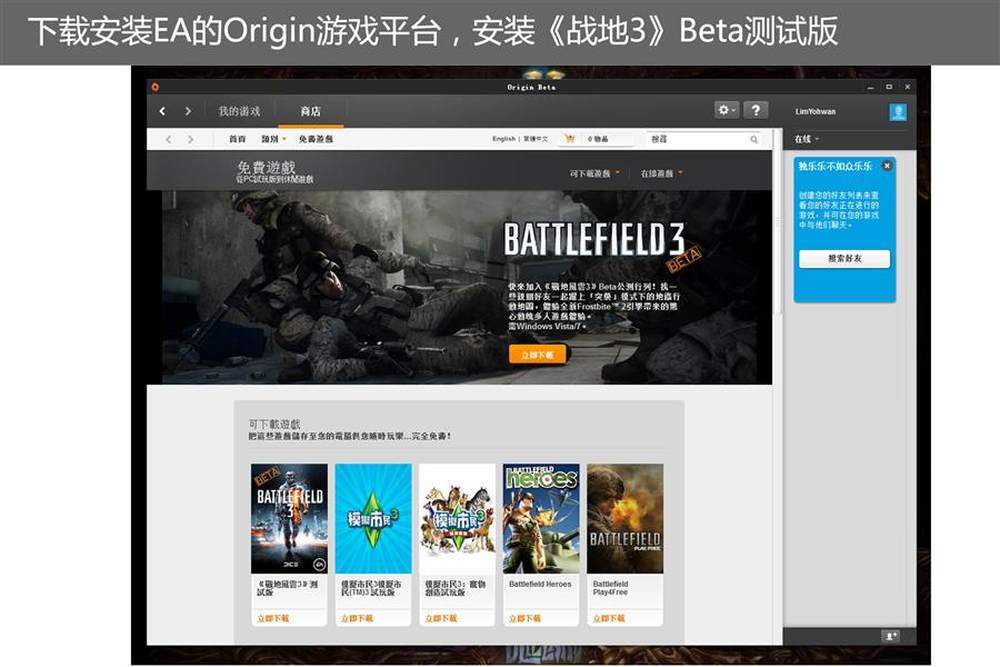Viewport: 1000px width, 667px height.
Task: Expand the 類別 category dropdown
Action: click(274, 139)
